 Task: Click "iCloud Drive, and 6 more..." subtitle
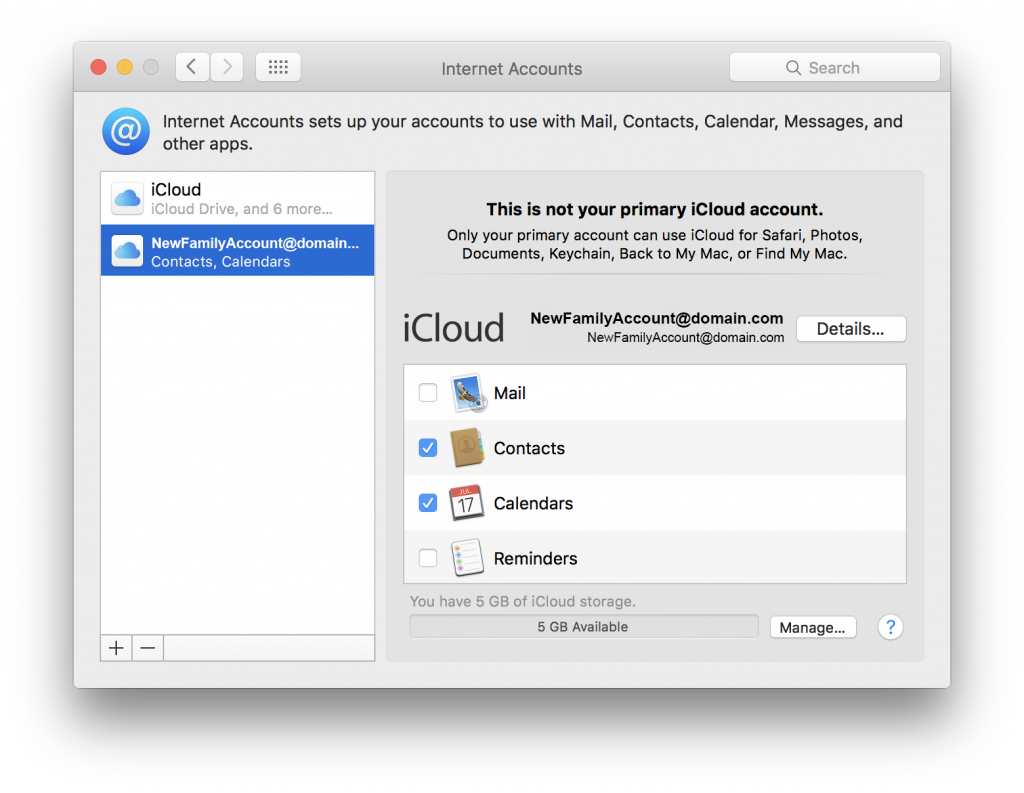pos(242,209)
